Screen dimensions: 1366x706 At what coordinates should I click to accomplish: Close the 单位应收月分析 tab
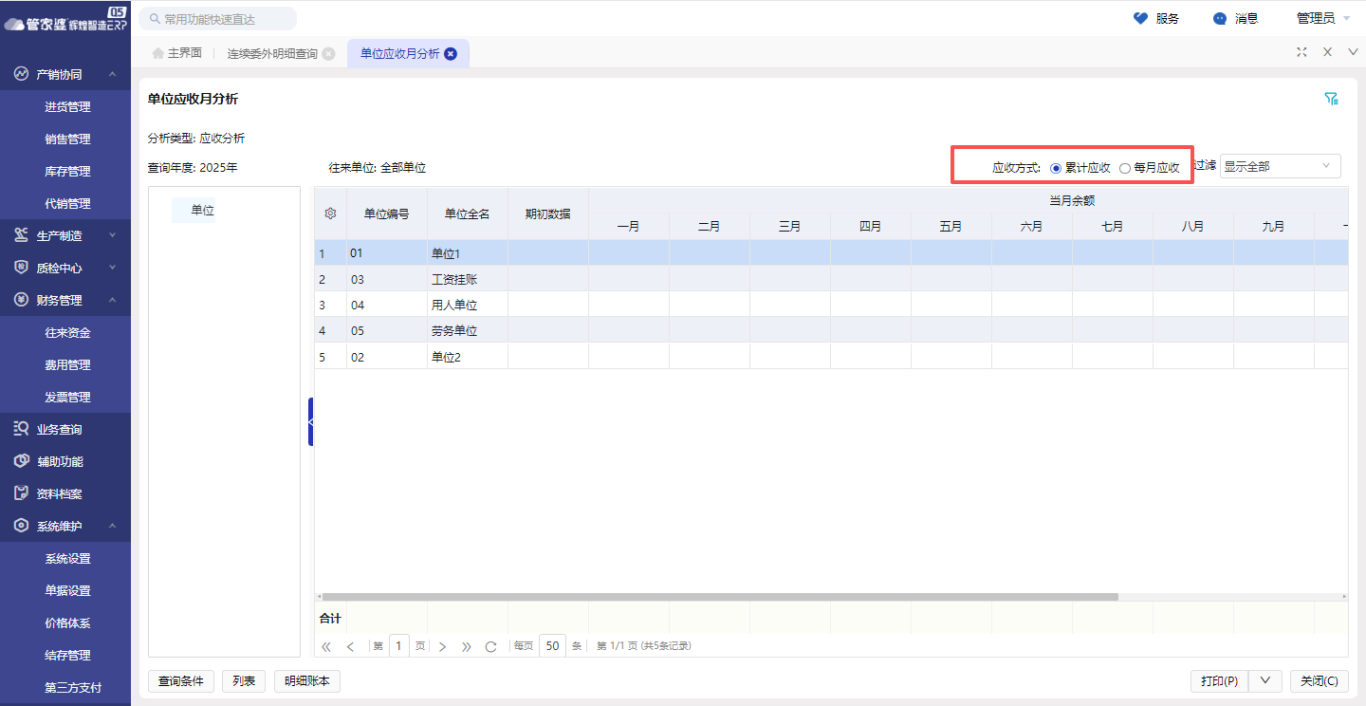[x=451, y=54]
